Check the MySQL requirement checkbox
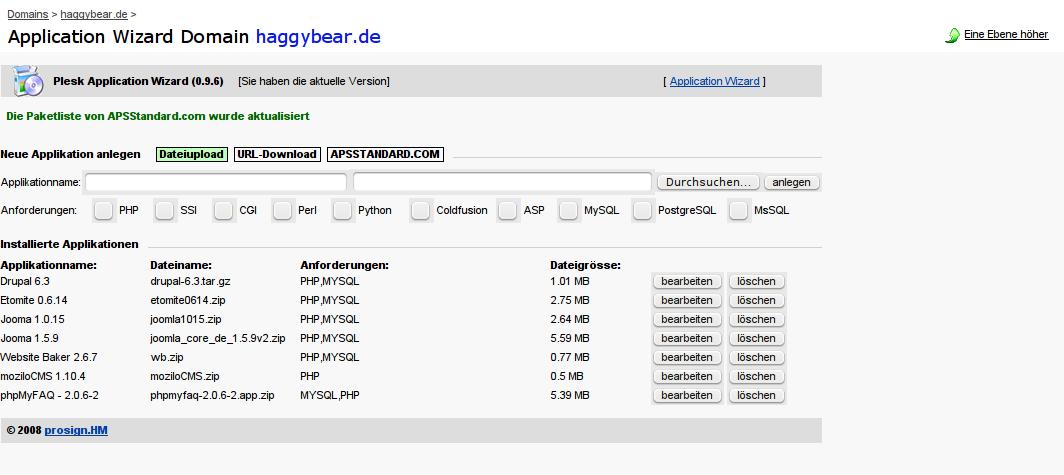1064x475 pixels. (569, 210)
